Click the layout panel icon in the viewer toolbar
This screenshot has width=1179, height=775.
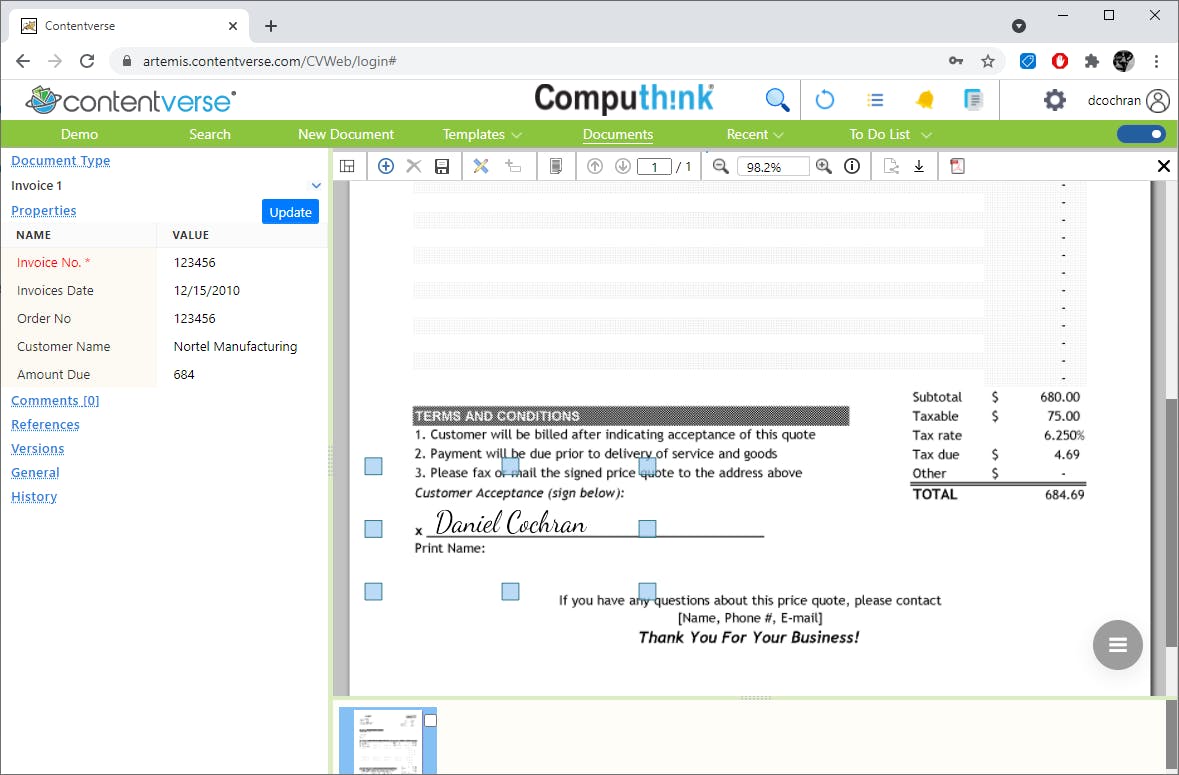pyautogui.click(x=347, y=166)
